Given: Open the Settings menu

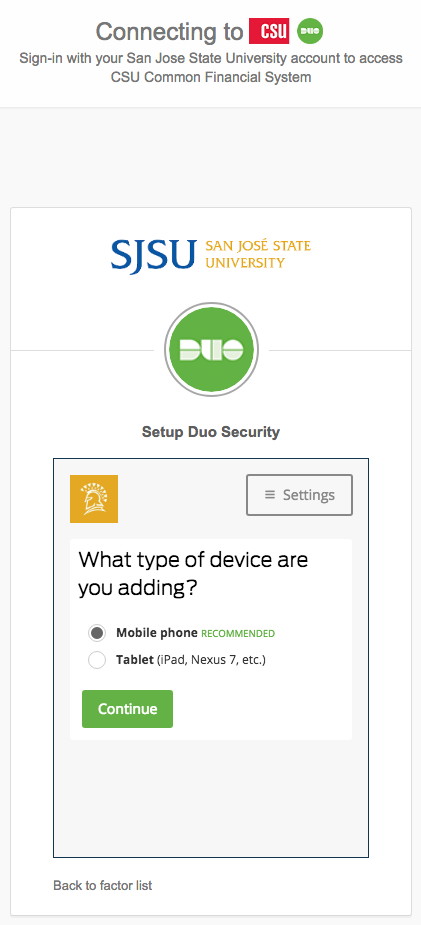Looking at the screenshot, I should pyautogui.click(x=300, y=495).
